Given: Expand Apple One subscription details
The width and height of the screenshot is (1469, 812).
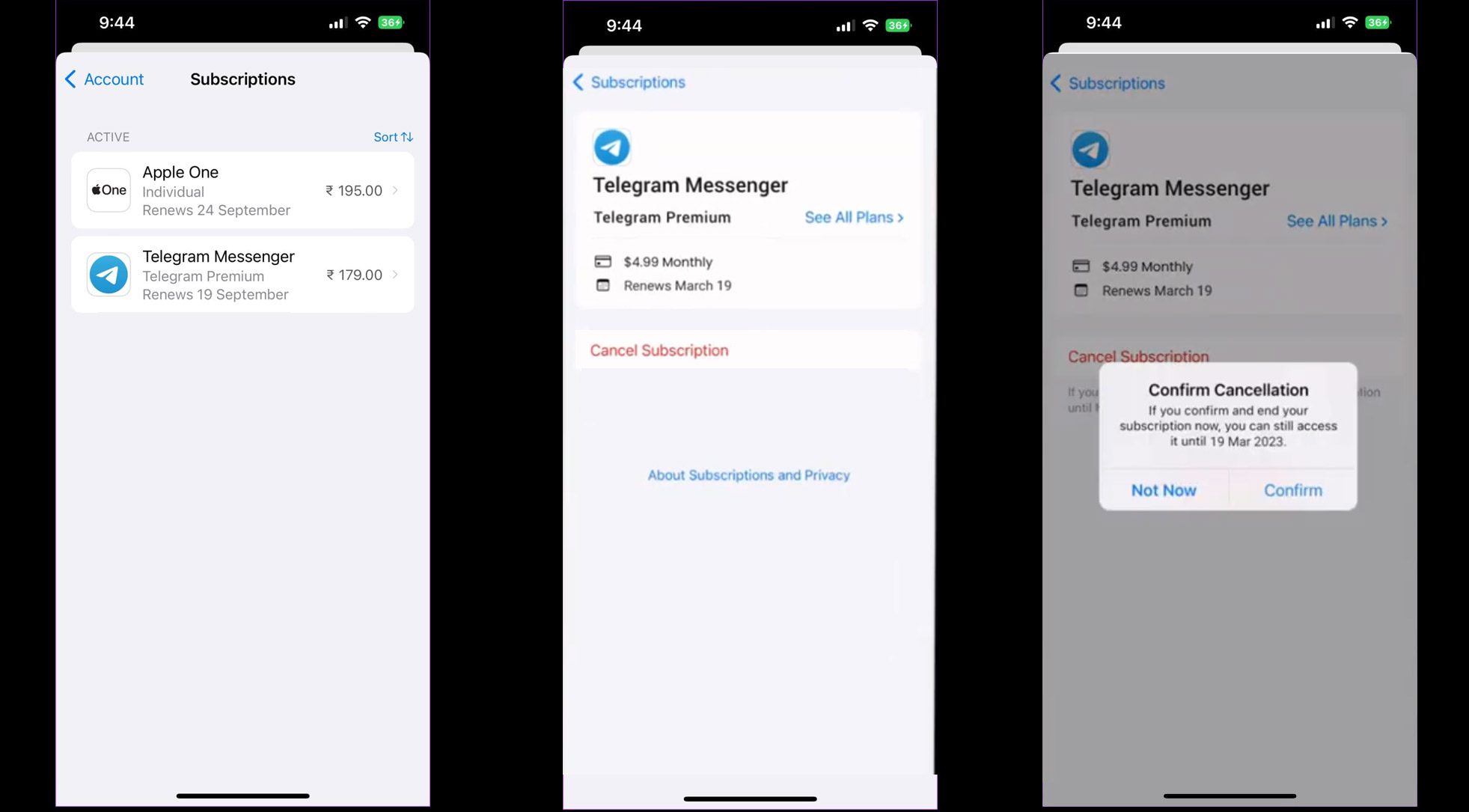Looking at the screenshot, I should (x=243, y=190).
